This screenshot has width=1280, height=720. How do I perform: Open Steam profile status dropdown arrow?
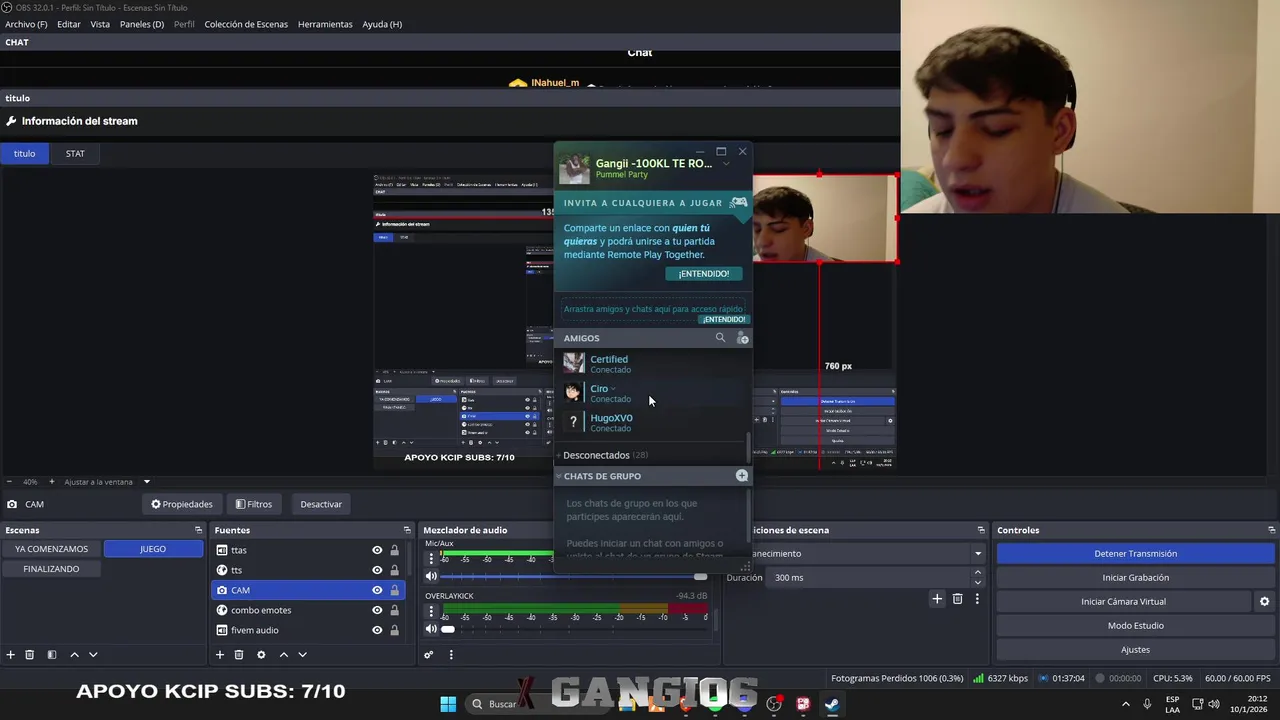pos(726,164)
